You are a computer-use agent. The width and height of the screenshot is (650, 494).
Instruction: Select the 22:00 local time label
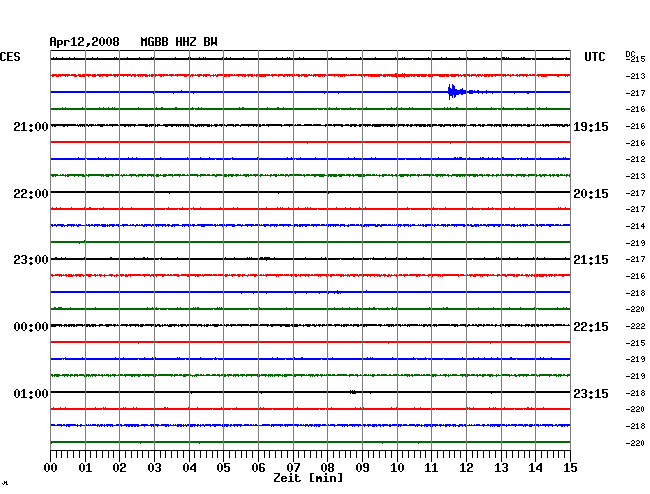point(31,194)
